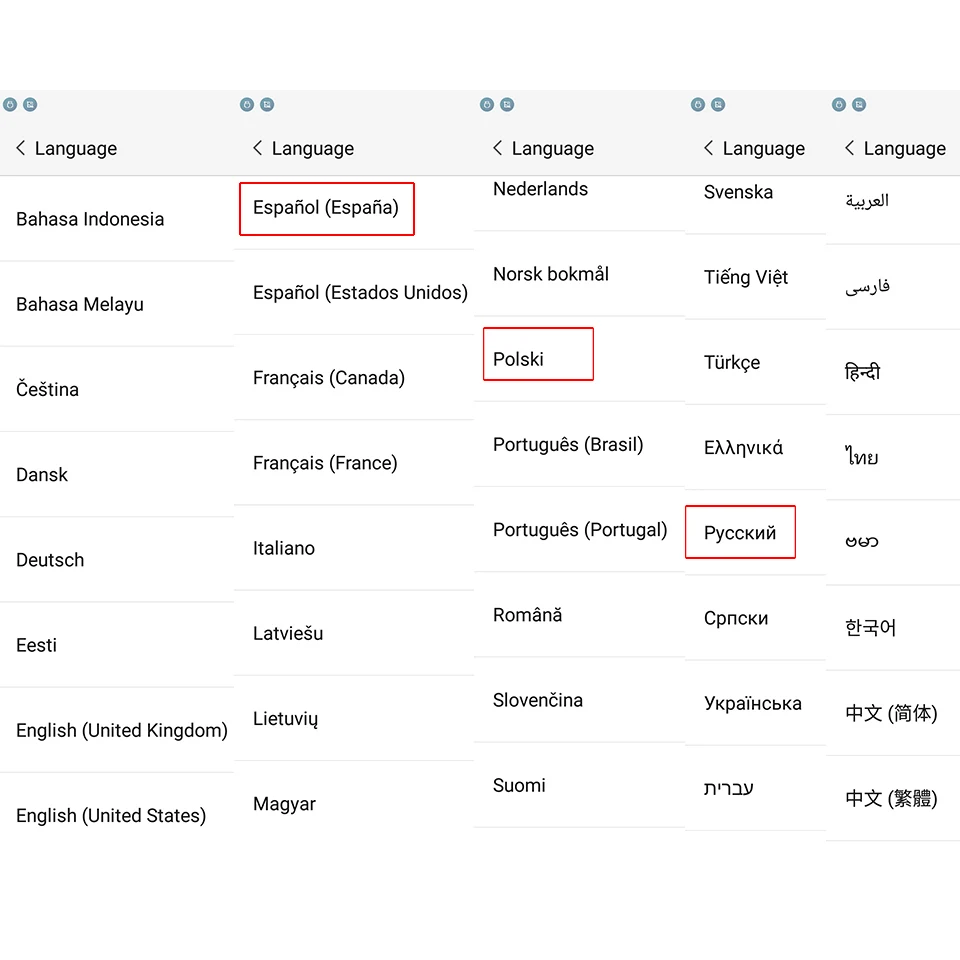Image resolution: width=960 pixels, height=960 pixels.
Task: Select Norsk bokmål
Action: (x=579, y=274)
